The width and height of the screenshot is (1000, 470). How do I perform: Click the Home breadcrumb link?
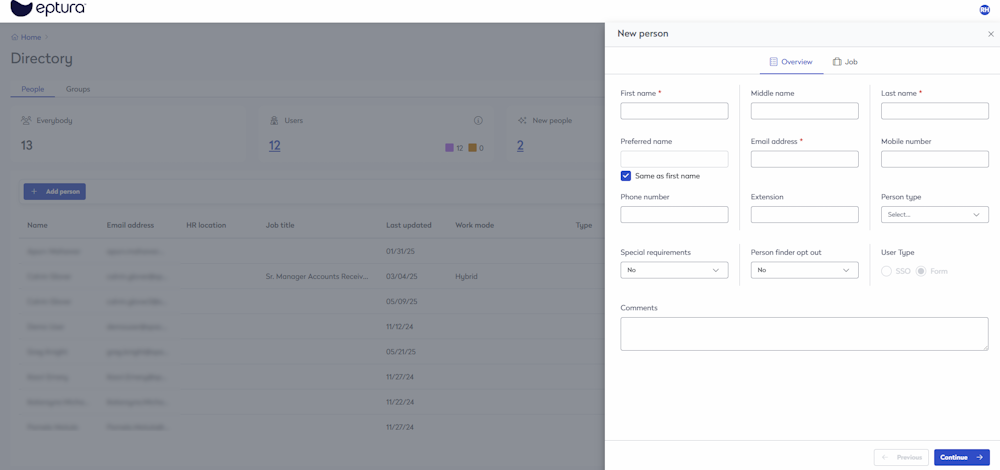point(31,38)
